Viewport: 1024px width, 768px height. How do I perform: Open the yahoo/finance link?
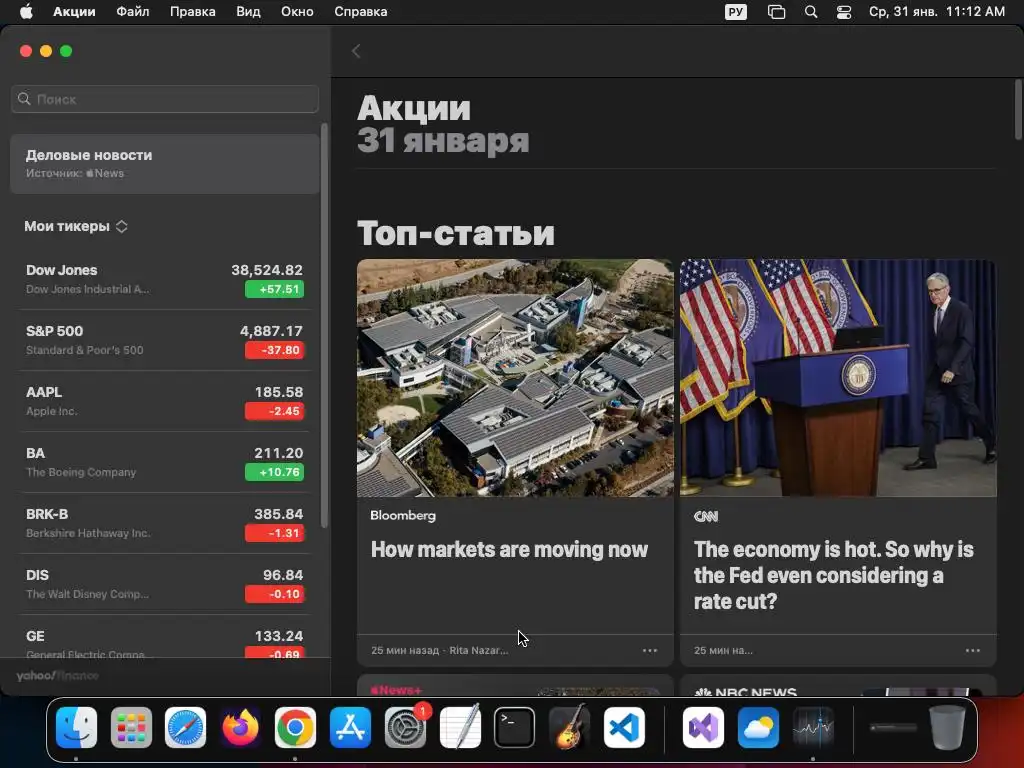[57, 675]
